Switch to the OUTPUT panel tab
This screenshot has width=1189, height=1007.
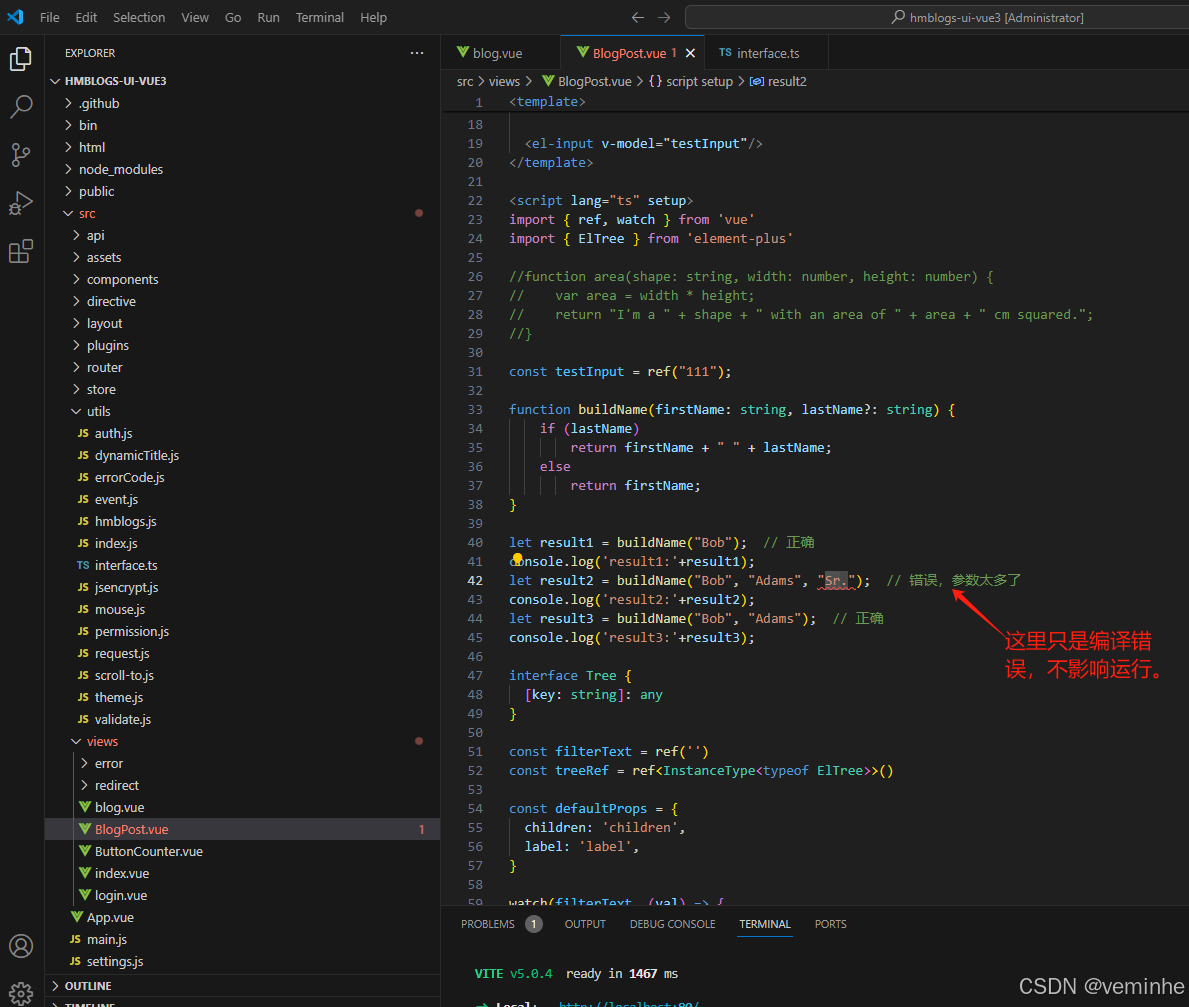click(x=585, y=924)
